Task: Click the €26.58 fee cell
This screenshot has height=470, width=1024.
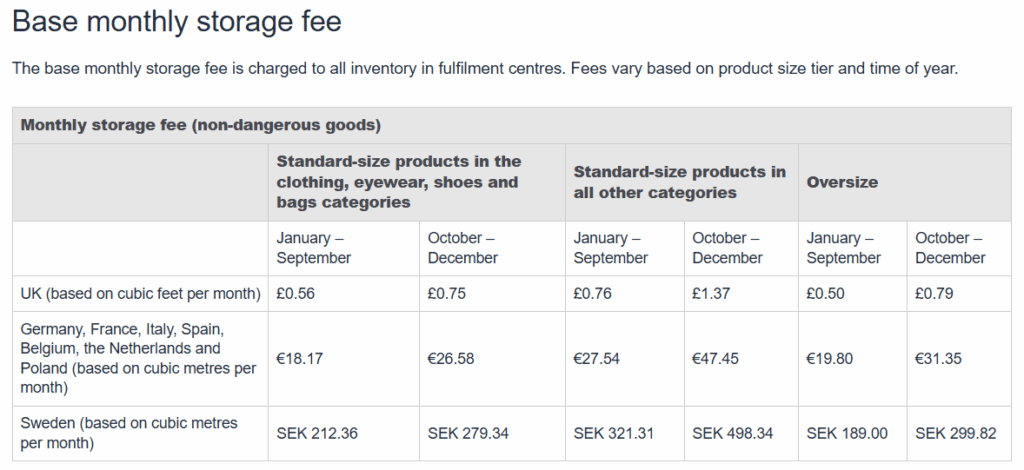Action: click(x=451, y=359)
